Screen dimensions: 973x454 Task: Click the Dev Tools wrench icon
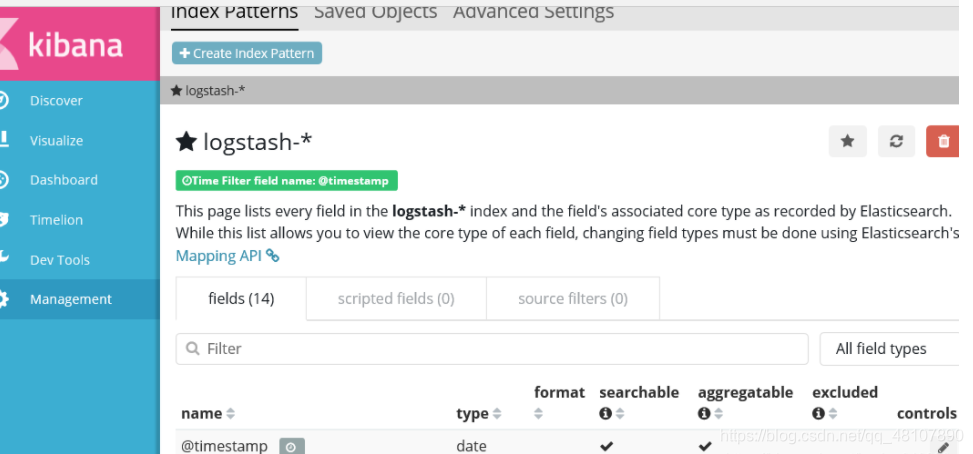pyautogui.click(x=3, y=259)
